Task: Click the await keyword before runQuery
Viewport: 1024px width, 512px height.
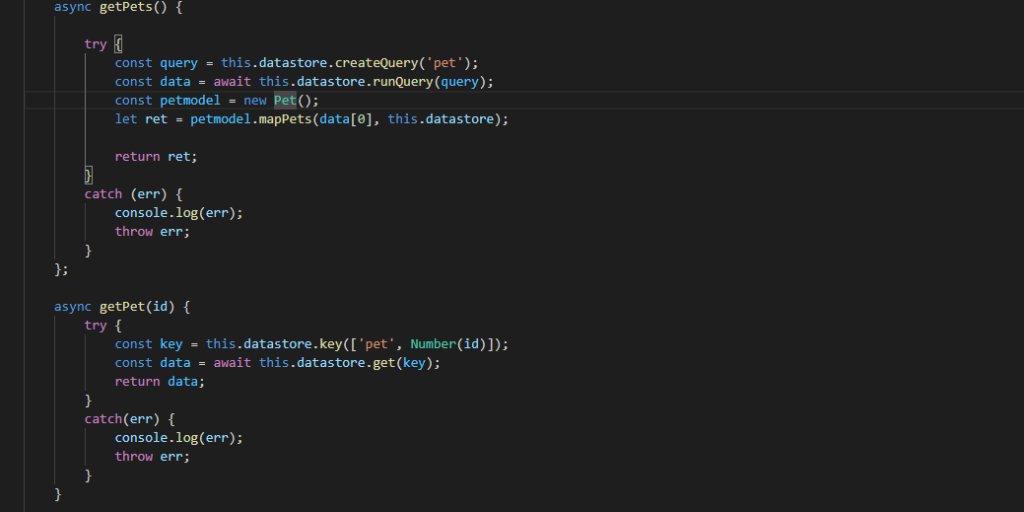Action: coord(232,82)
